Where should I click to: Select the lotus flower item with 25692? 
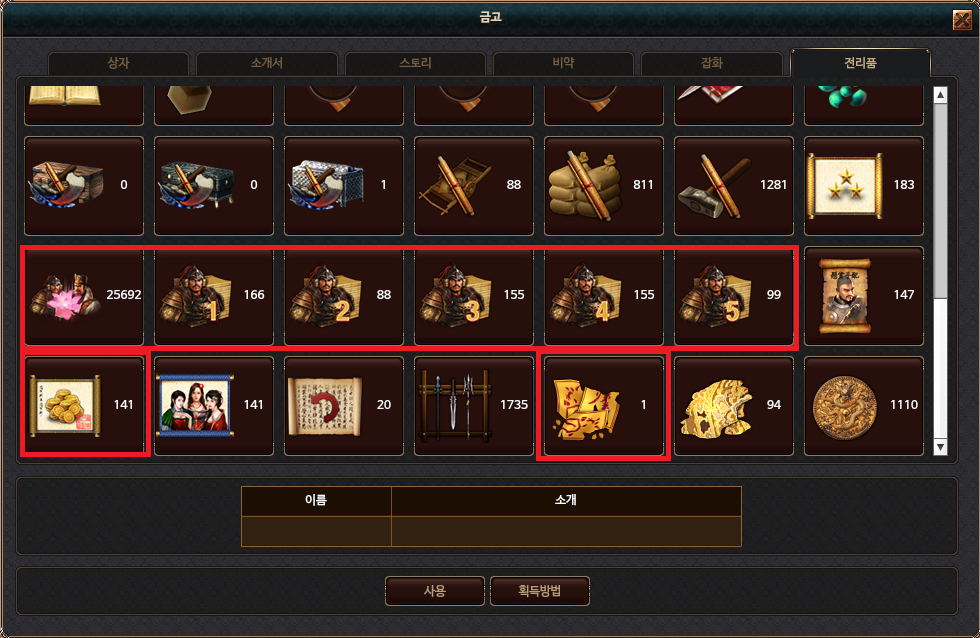pos(84,296)
